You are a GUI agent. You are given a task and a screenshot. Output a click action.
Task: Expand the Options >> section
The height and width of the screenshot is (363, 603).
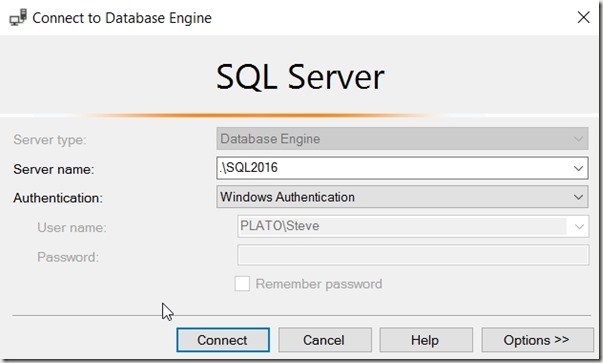coord(537,340)
